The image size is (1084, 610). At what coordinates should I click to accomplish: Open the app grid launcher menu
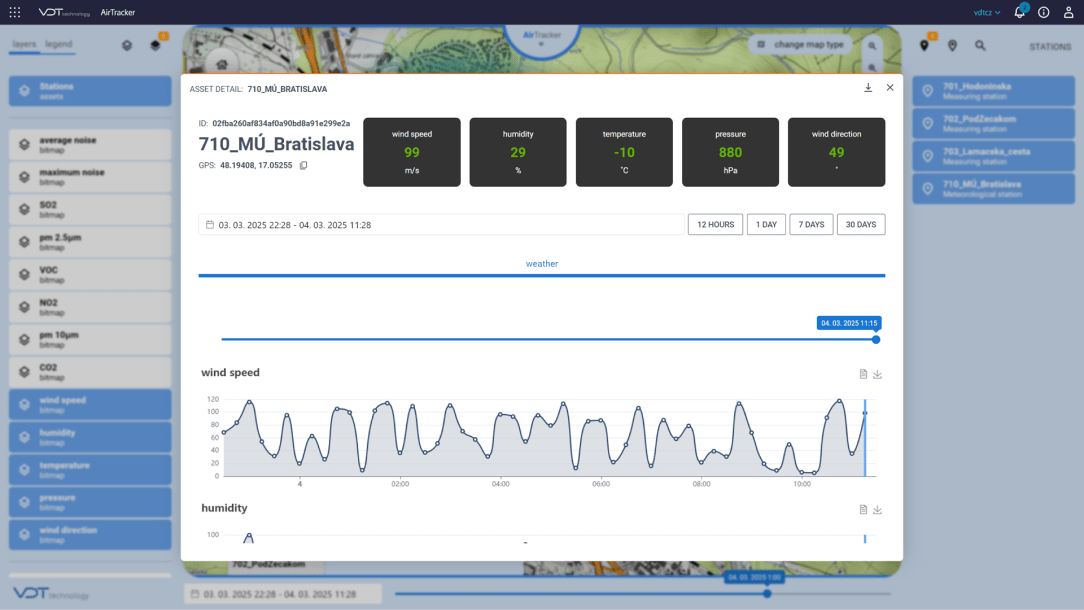click(15, 12)
